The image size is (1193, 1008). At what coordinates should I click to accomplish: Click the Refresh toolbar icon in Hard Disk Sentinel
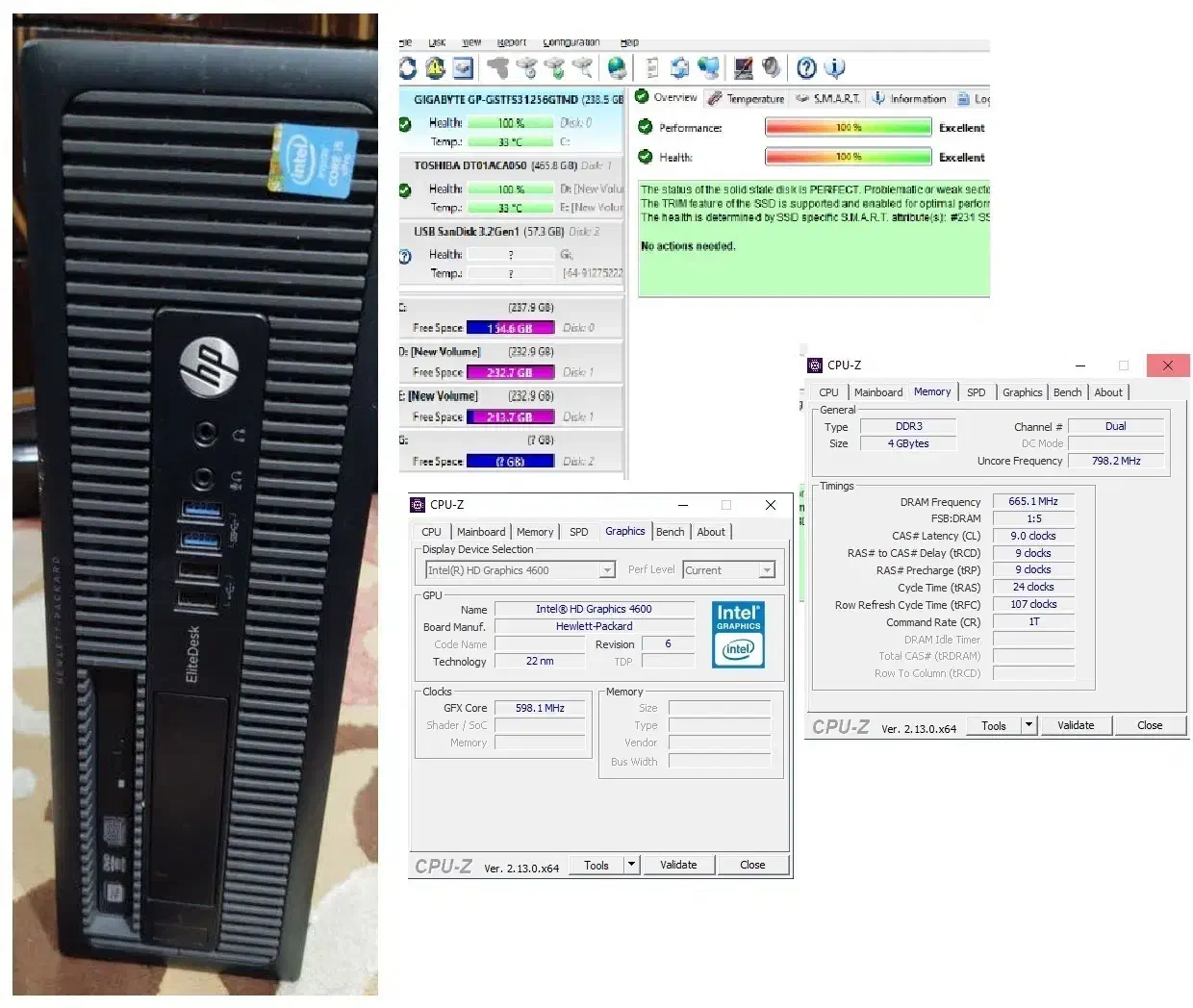[x=408, y=67]
